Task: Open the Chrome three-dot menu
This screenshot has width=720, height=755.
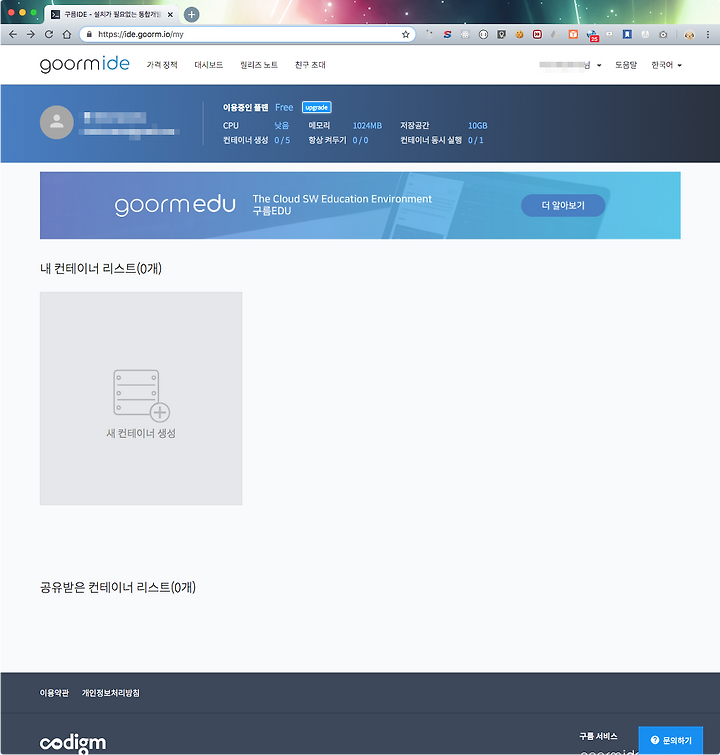Action: (707, 34)
